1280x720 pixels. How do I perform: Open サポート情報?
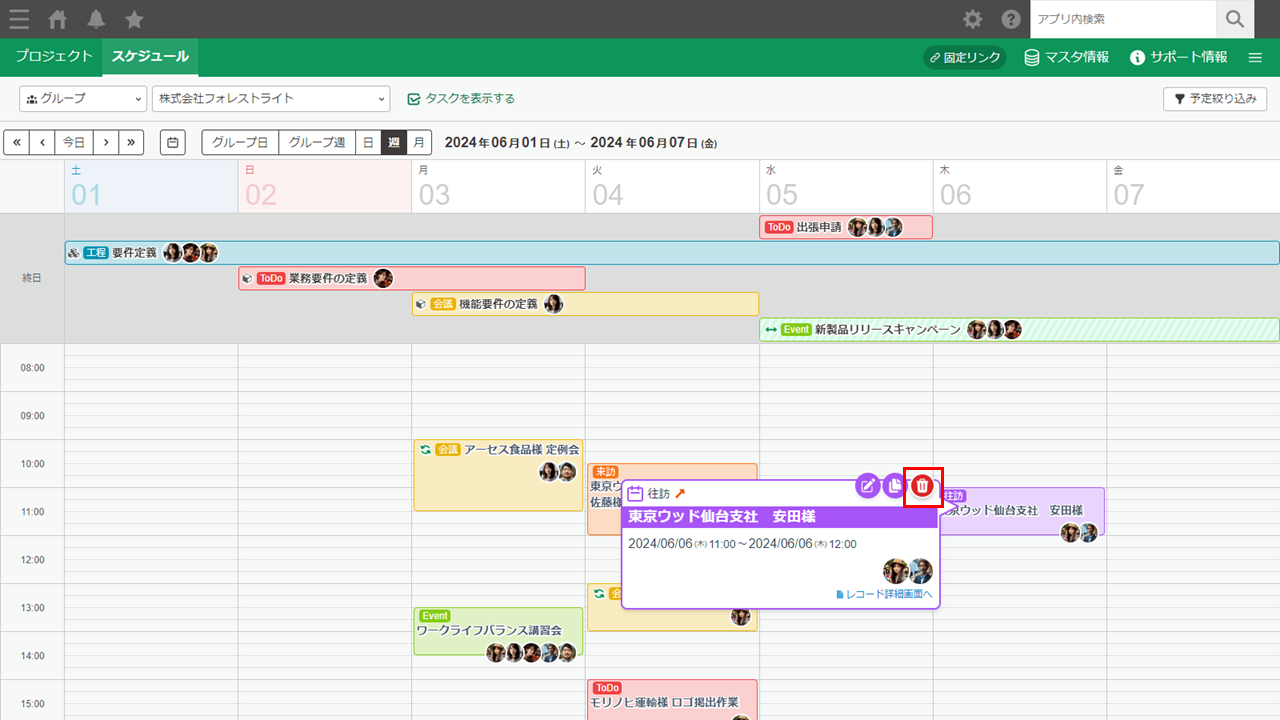click(x=1178, y=57)
